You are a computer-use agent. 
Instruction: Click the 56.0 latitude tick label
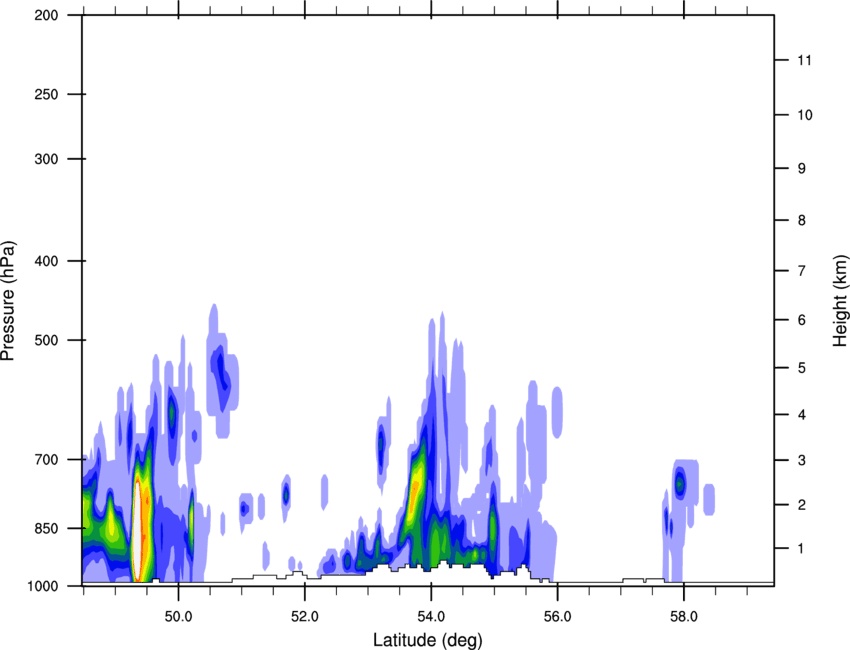pos(557,617)
